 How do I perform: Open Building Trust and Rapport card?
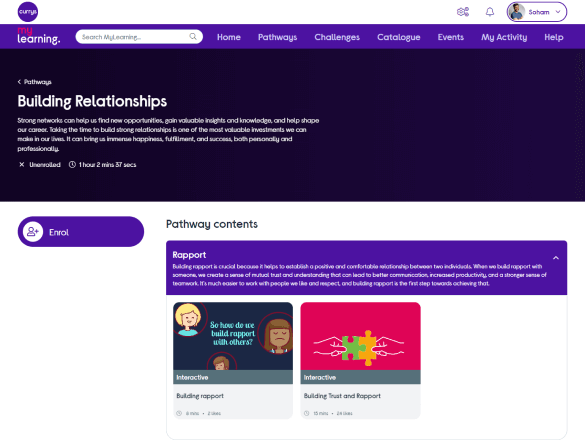point(360,360)
